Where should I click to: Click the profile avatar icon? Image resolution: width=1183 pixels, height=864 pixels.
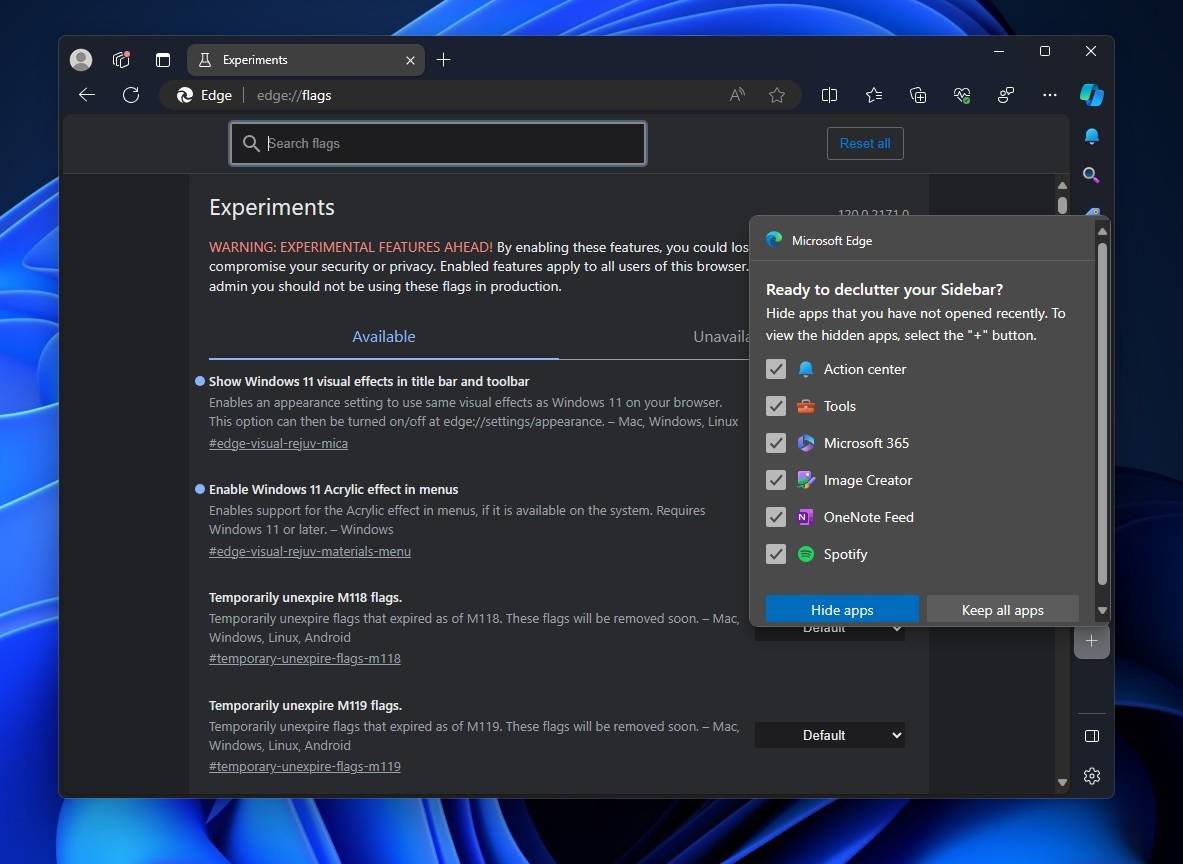pyautogui.click(x=80, y=59)
